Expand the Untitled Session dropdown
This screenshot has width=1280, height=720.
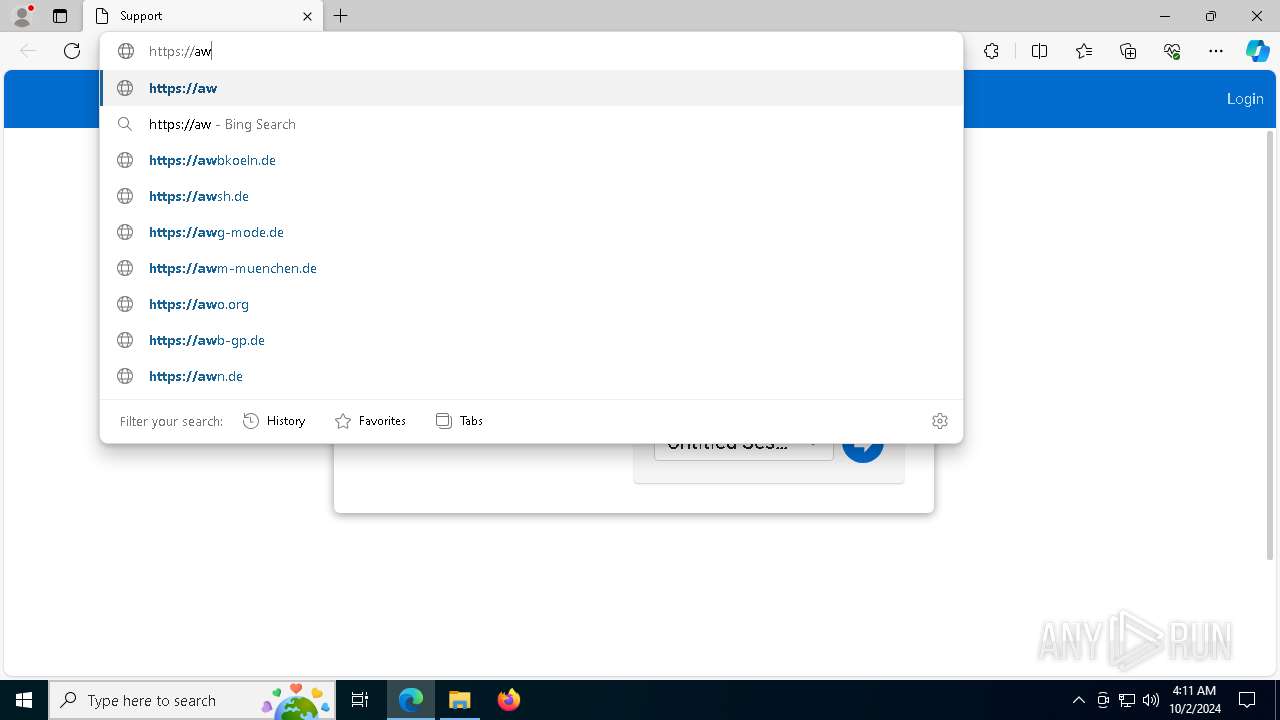743,446
